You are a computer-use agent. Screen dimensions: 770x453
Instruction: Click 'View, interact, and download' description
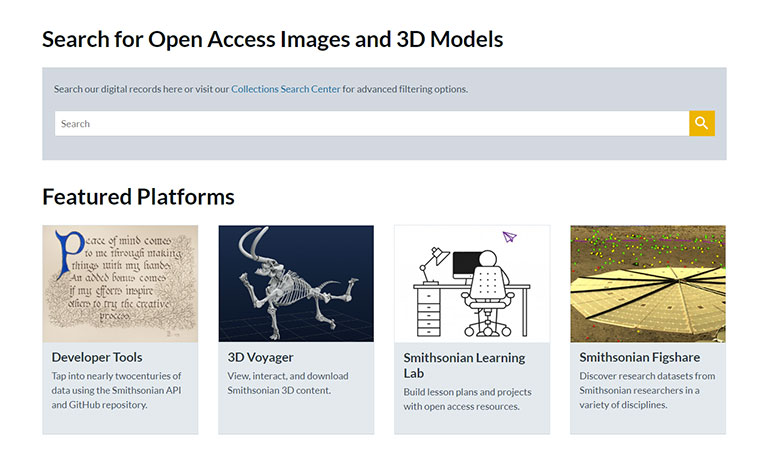(288, 383)
